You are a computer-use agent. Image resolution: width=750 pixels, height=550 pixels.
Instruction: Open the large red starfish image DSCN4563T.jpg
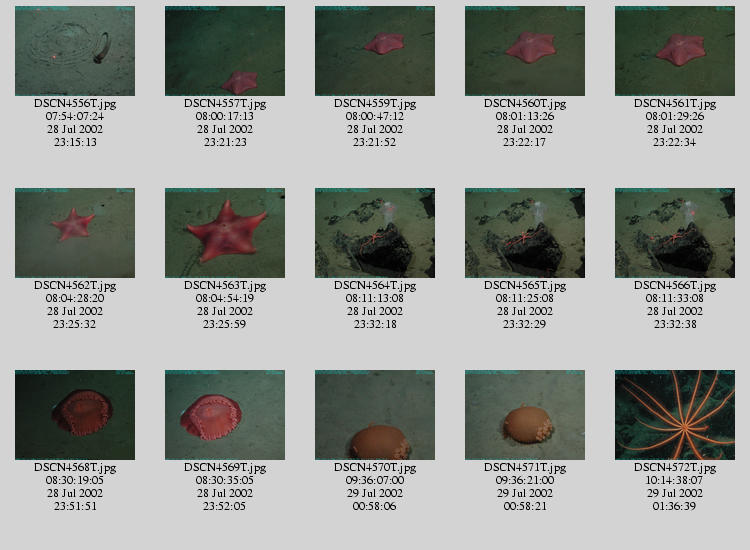click(x=225, y=233)
